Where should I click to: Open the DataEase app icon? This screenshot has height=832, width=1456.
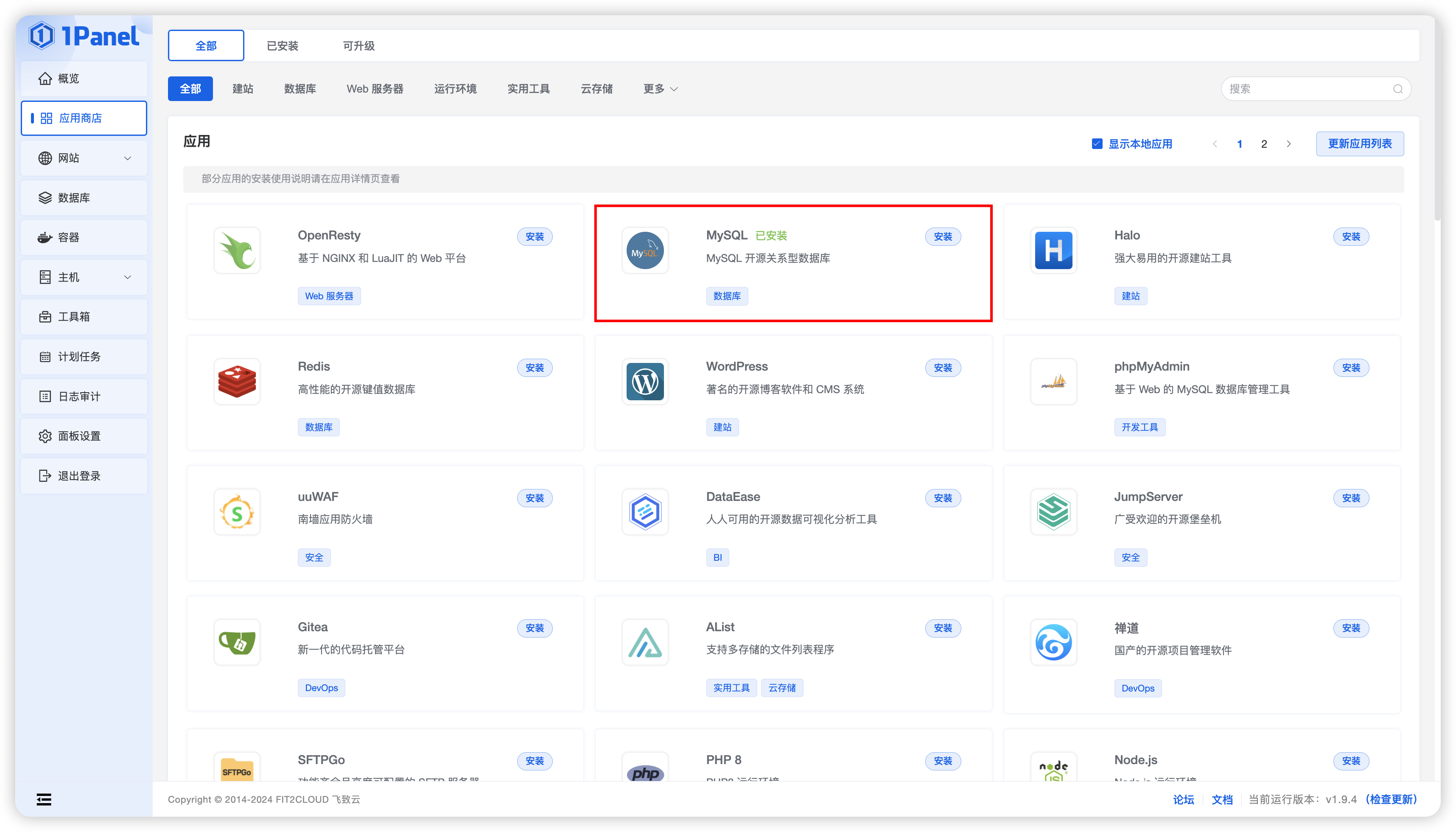pos(645,512)
